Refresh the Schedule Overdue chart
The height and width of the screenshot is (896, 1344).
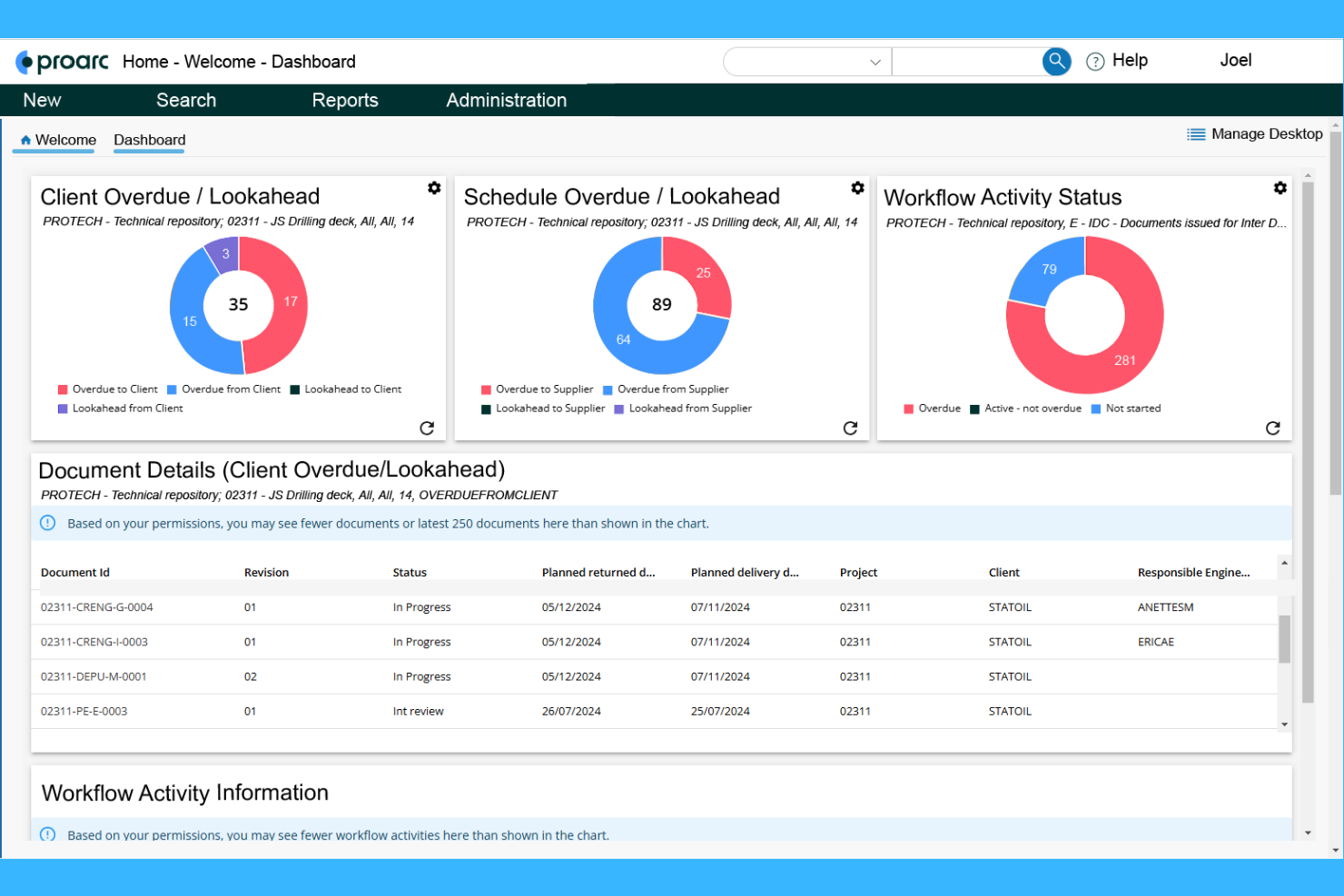pyautogui.click(x=850, y=428)
